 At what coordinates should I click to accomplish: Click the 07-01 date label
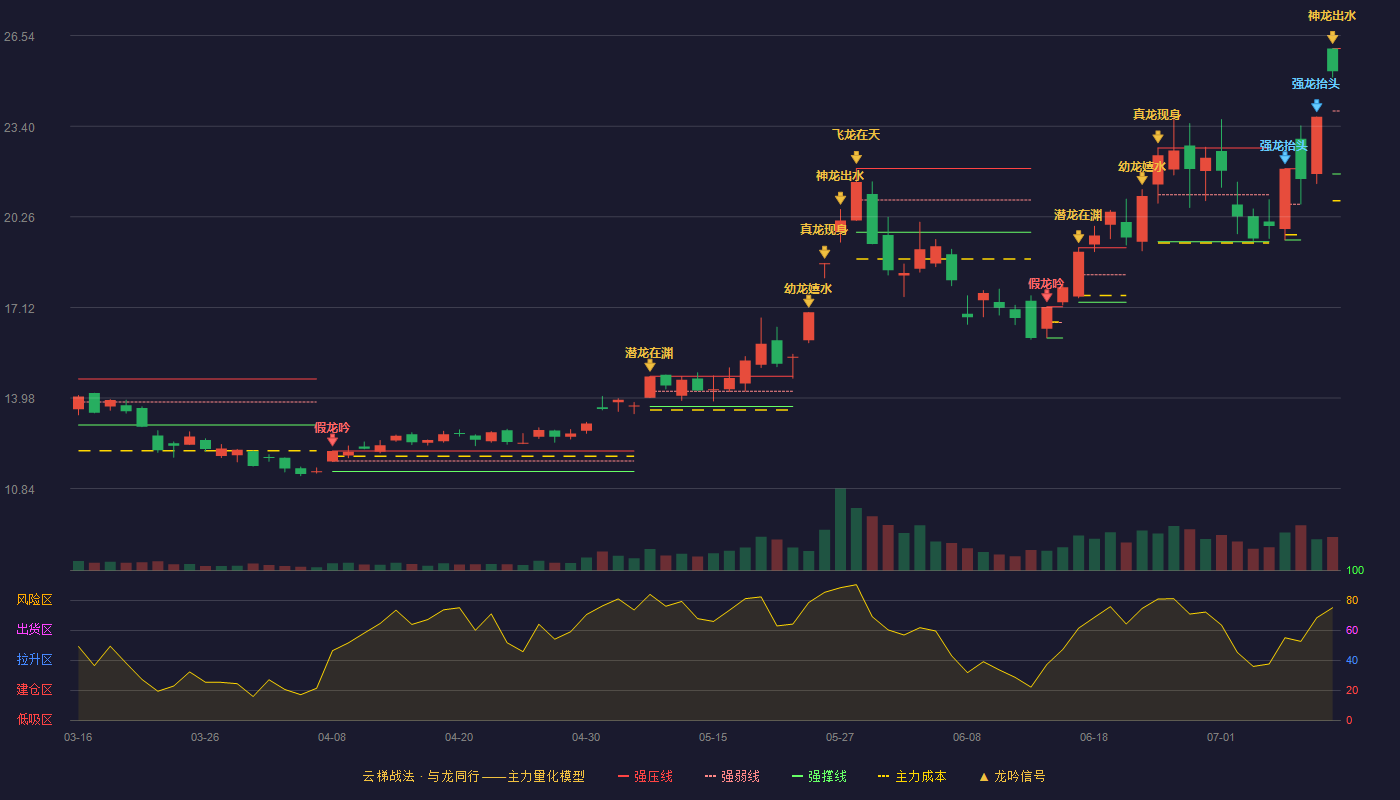tap(1221, 737)
